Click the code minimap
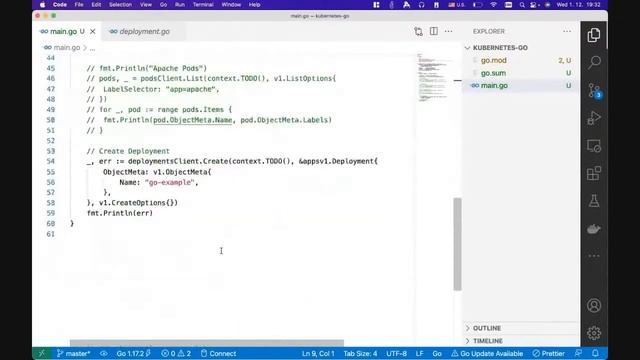 [x=433, y=78]
